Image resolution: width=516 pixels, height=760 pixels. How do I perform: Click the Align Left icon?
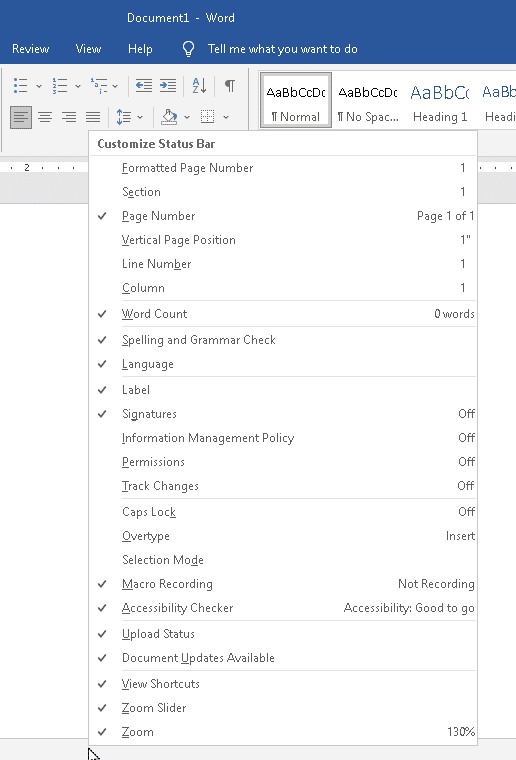coord(21,117)
